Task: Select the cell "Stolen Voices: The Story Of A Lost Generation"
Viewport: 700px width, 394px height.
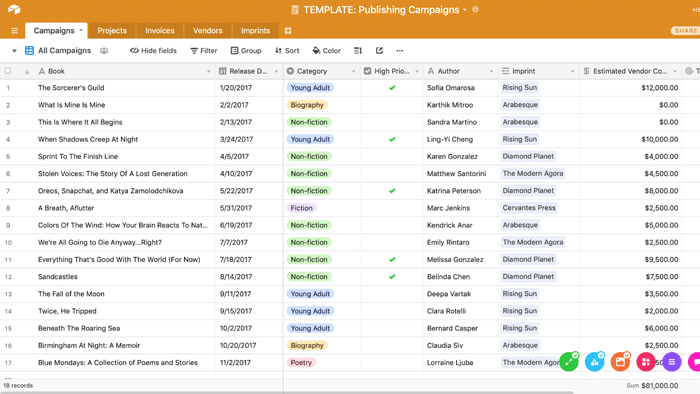Action: 112,174
